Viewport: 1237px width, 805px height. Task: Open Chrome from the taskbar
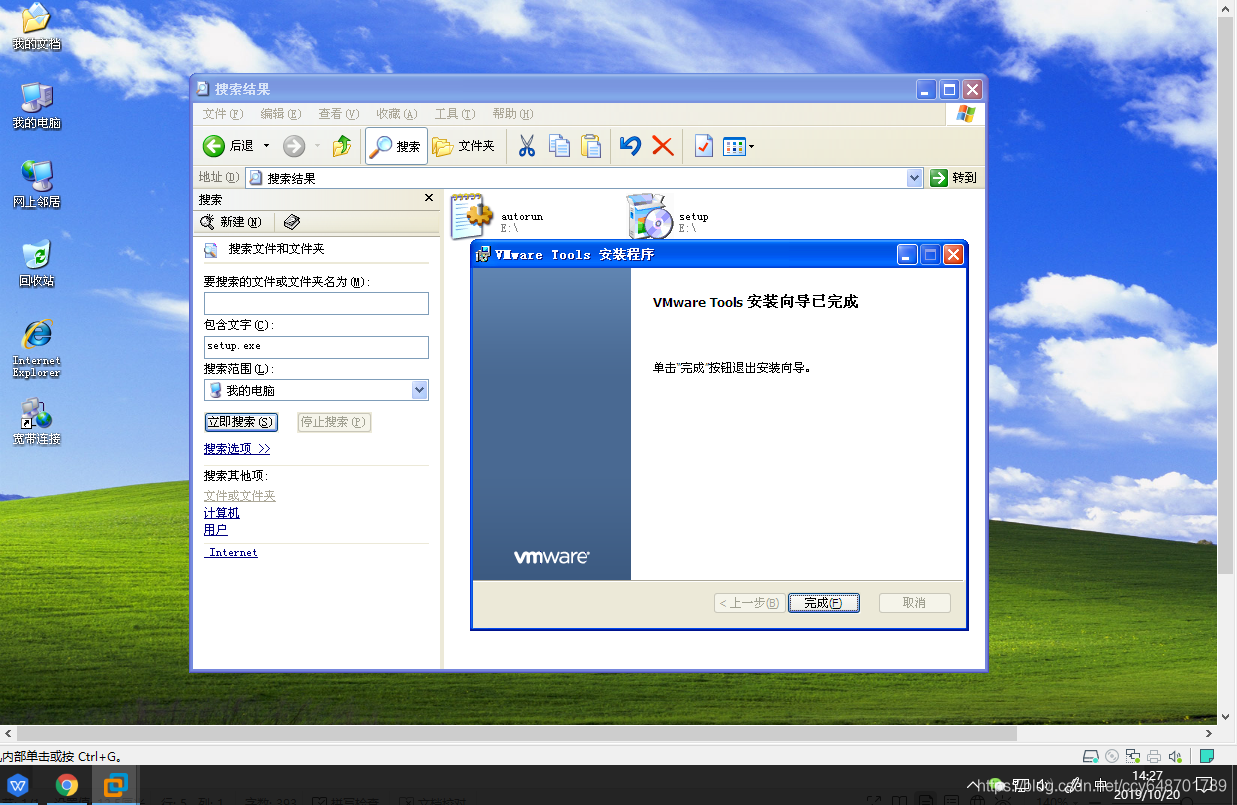(x=67, y=785)
